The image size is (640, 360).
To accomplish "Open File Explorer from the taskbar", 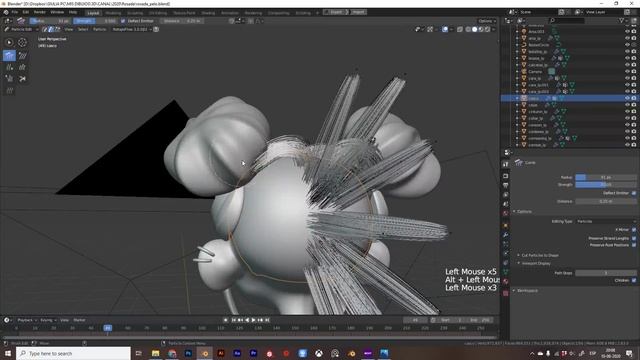I will [156, 353].
